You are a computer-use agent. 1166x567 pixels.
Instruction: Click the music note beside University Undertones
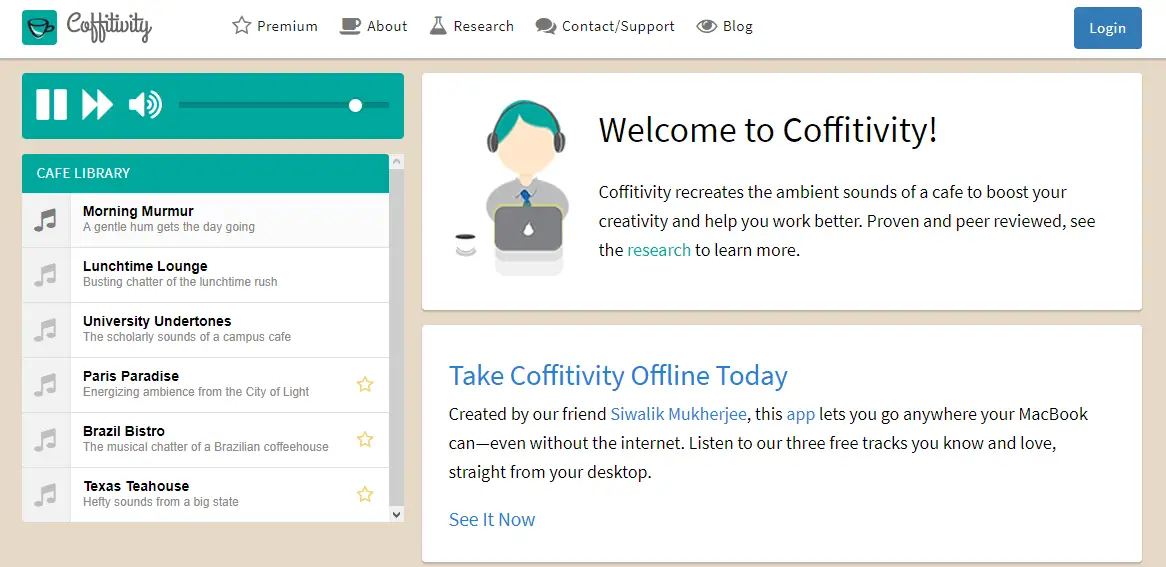click(46, 330)
